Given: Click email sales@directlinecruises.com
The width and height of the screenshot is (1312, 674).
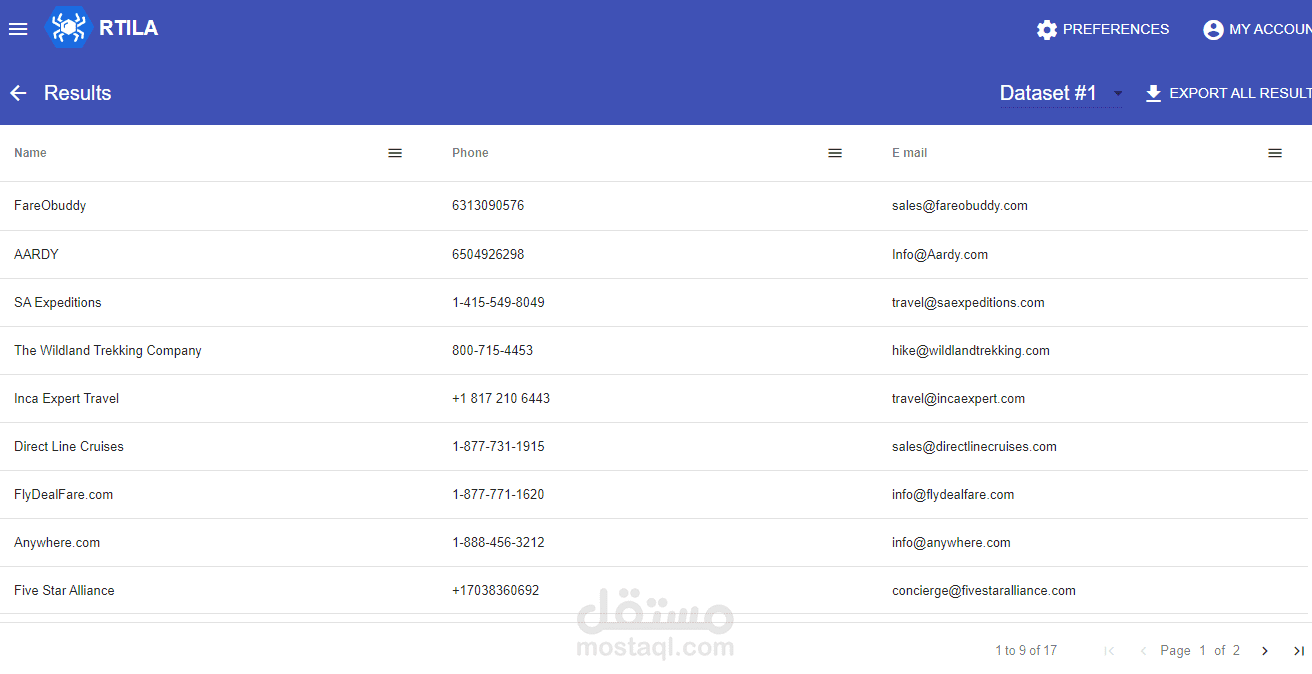Looking at the screenshot, I should point(974,446).
